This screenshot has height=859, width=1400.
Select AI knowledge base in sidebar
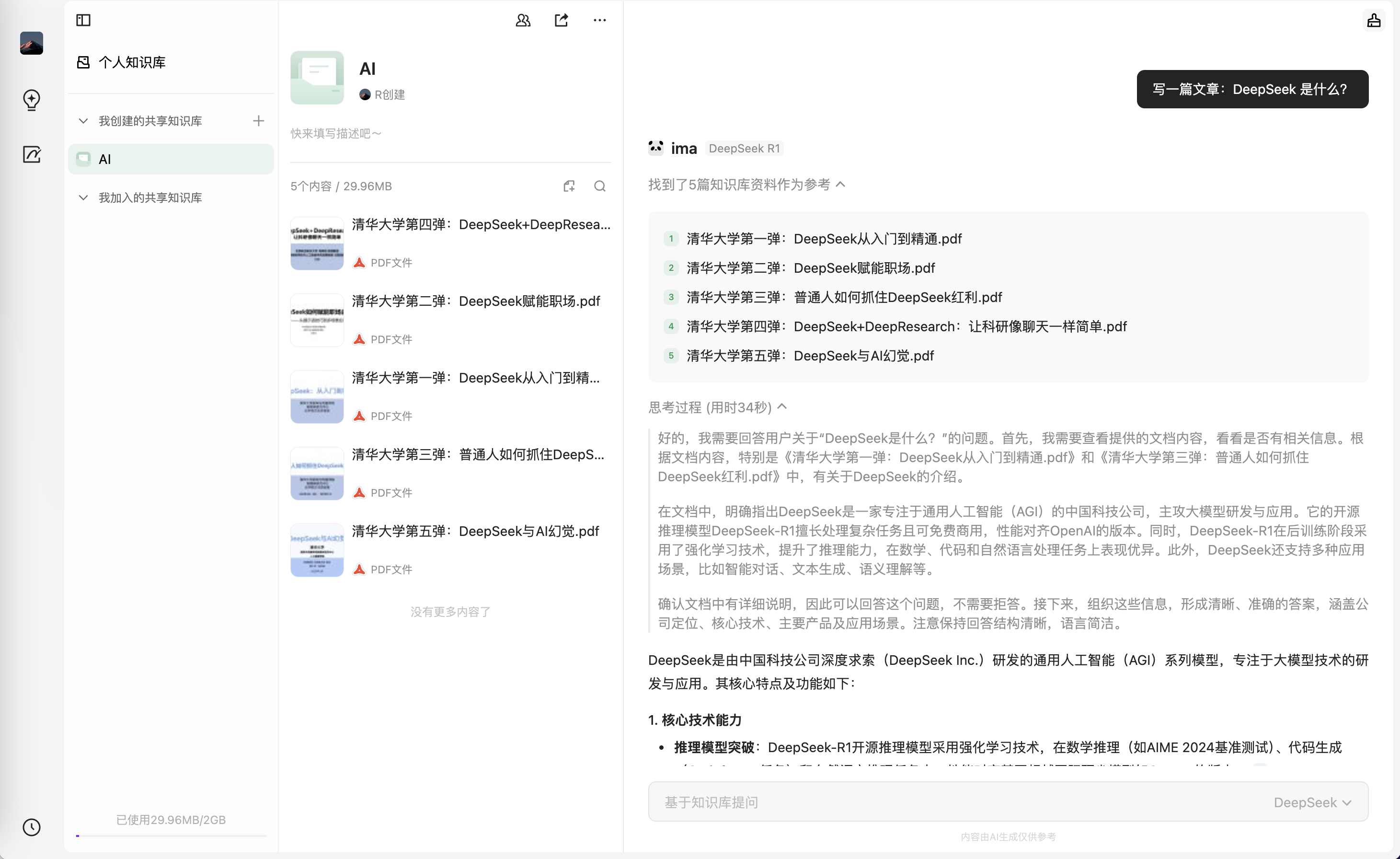pos(171,159)
